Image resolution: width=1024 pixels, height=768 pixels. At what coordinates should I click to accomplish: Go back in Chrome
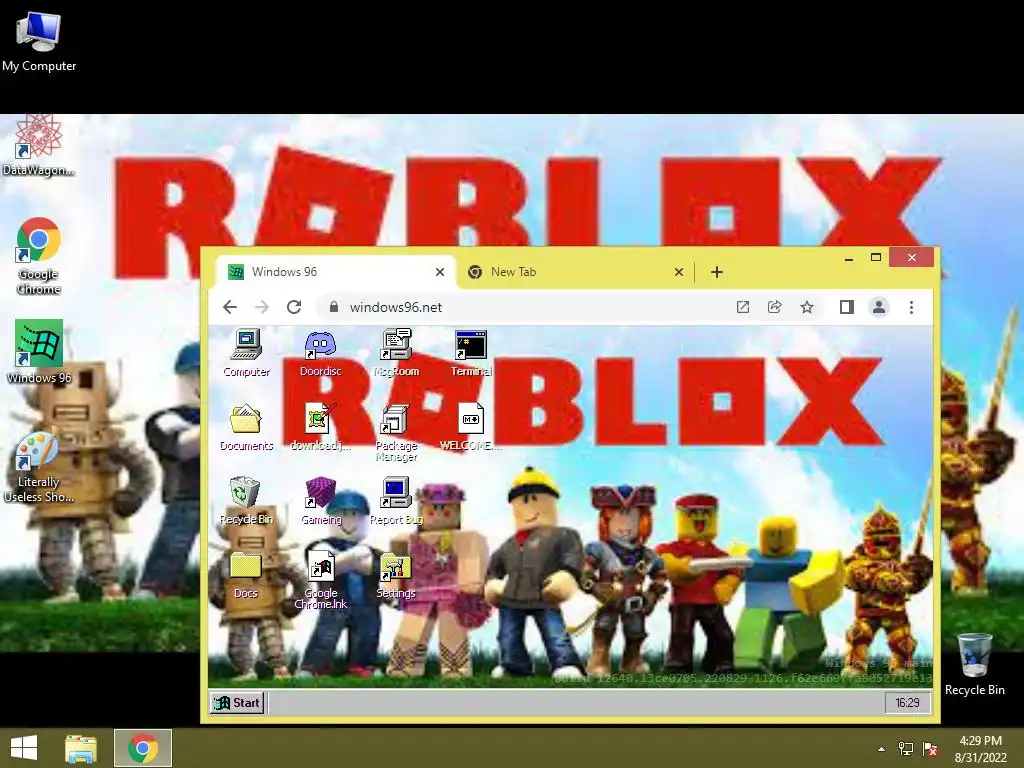point(230,307)
